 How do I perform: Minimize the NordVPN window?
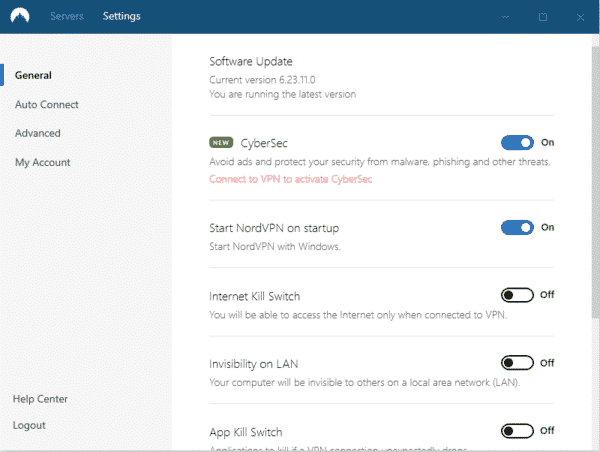coord(505,17)
